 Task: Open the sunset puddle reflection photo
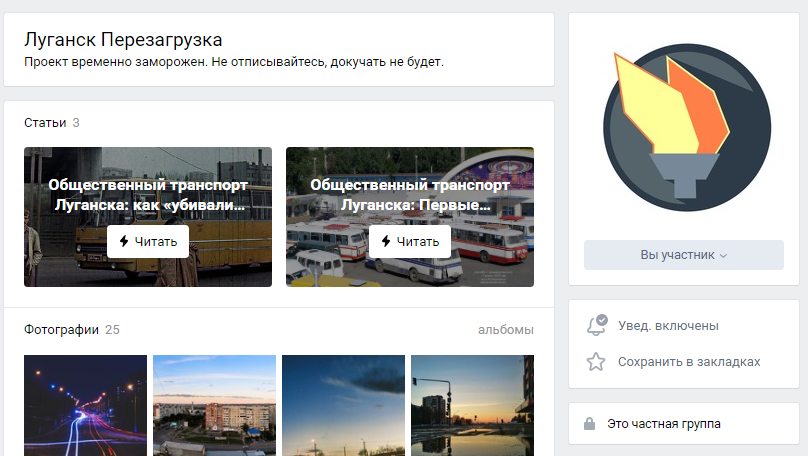[x=473, y=406]
